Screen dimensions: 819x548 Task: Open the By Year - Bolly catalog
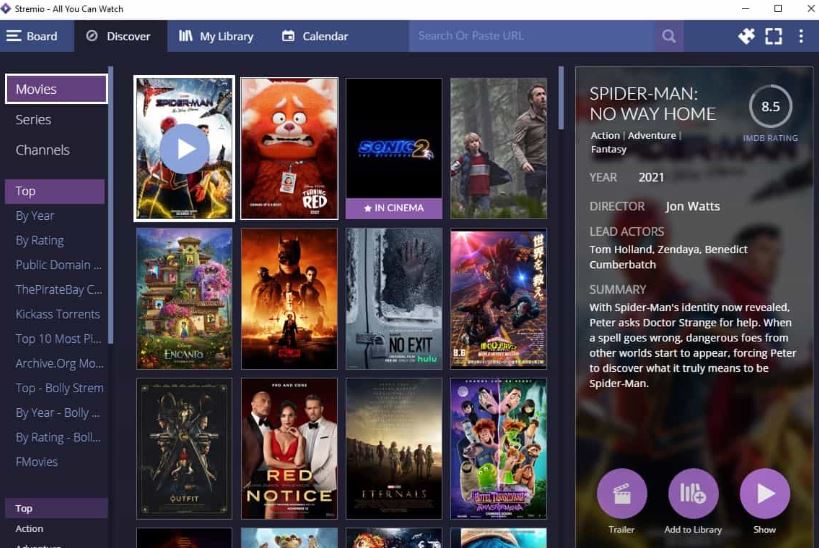57,412
